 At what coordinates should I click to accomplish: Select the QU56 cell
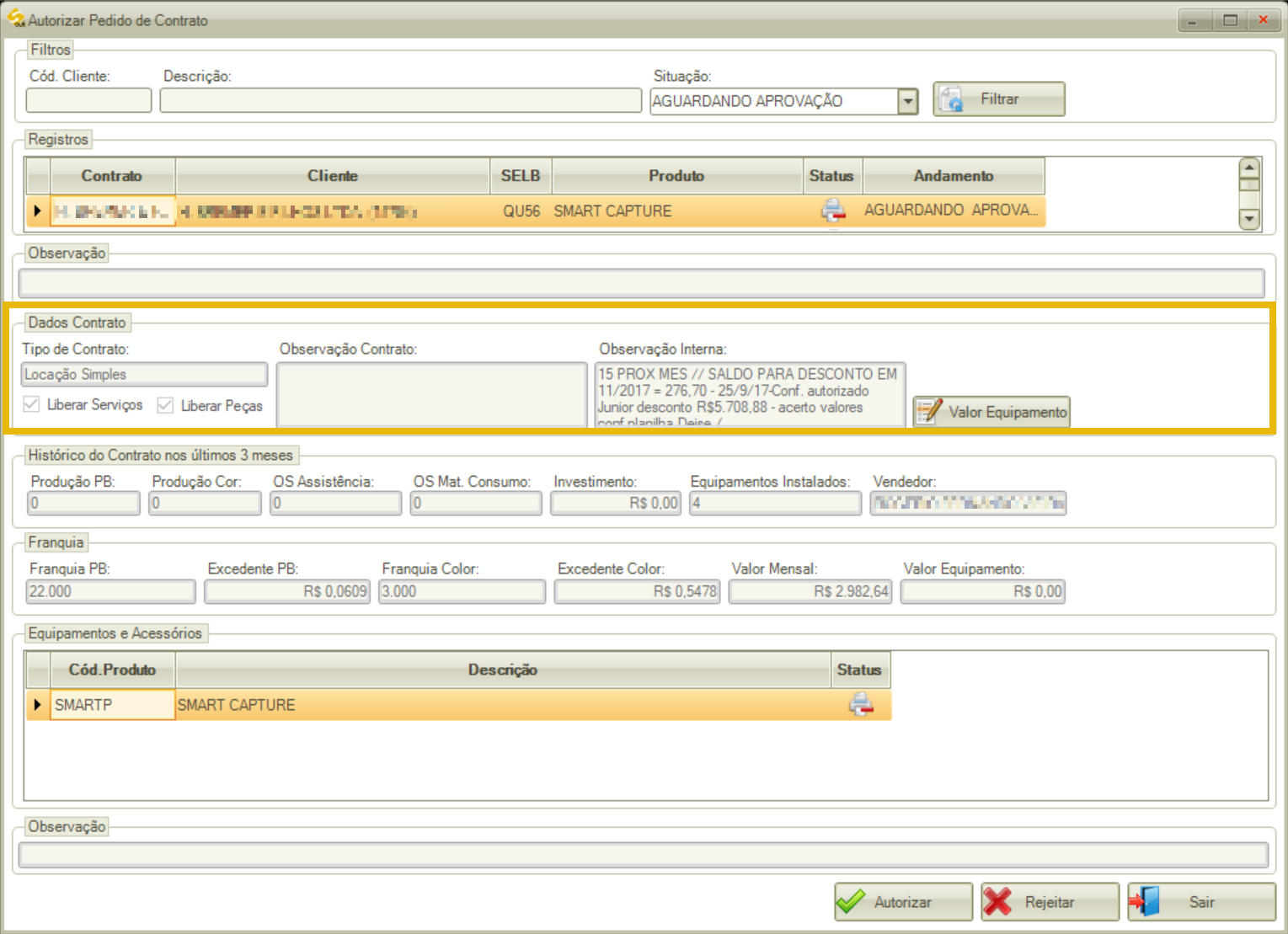pyautogui.click(x=521, y=211)
